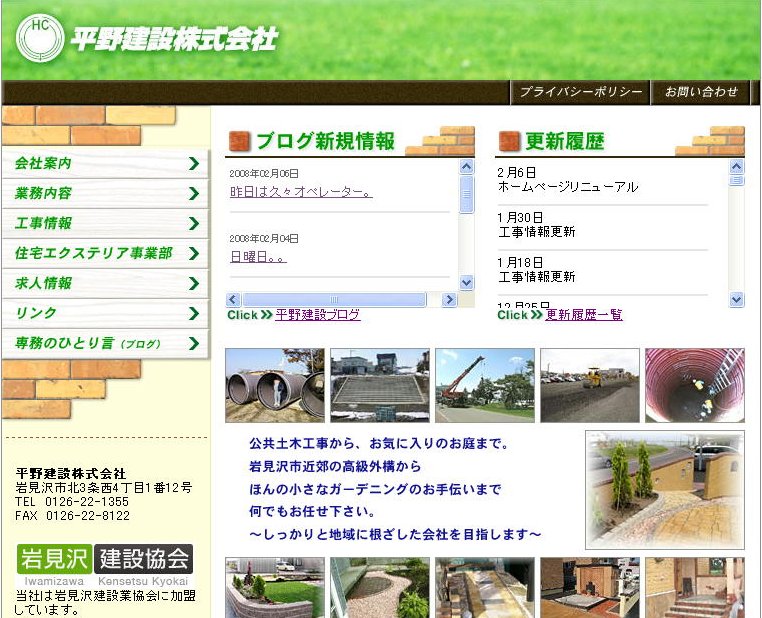Image resolution: width=762 pixels, height=618 pixels.
Task: Follow the 更新履歴一覧 link
Action: (584, 314)
